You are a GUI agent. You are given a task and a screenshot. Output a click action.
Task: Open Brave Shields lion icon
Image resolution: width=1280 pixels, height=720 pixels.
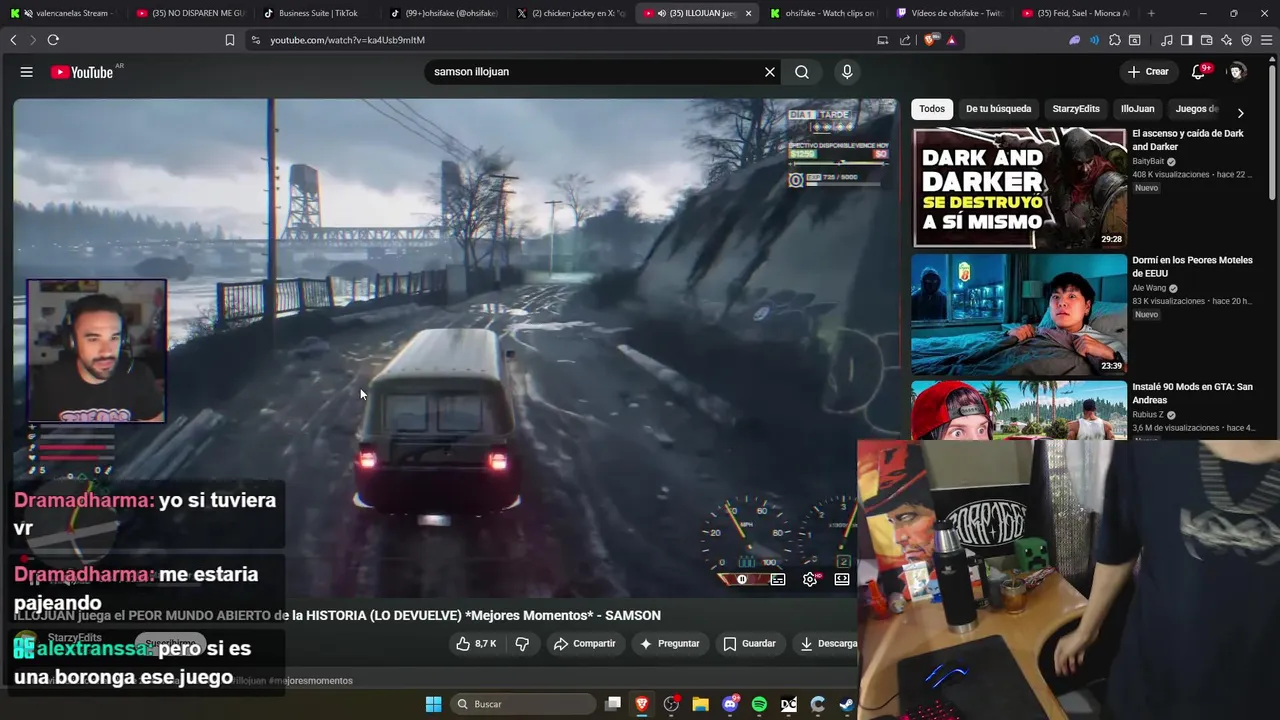pos(932,40)
